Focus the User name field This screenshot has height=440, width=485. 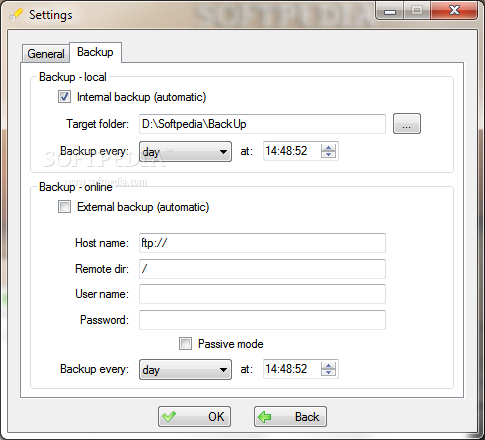pyautogui.click(x=262, y=294)
